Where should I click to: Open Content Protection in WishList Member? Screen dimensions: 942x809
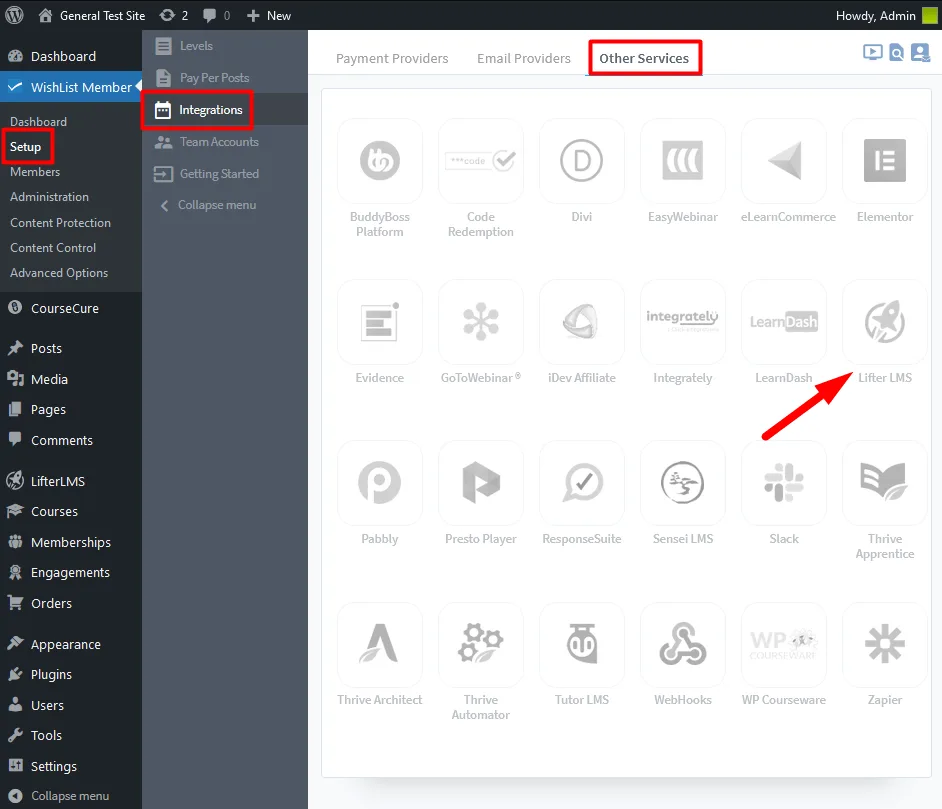tap(60, 222)
